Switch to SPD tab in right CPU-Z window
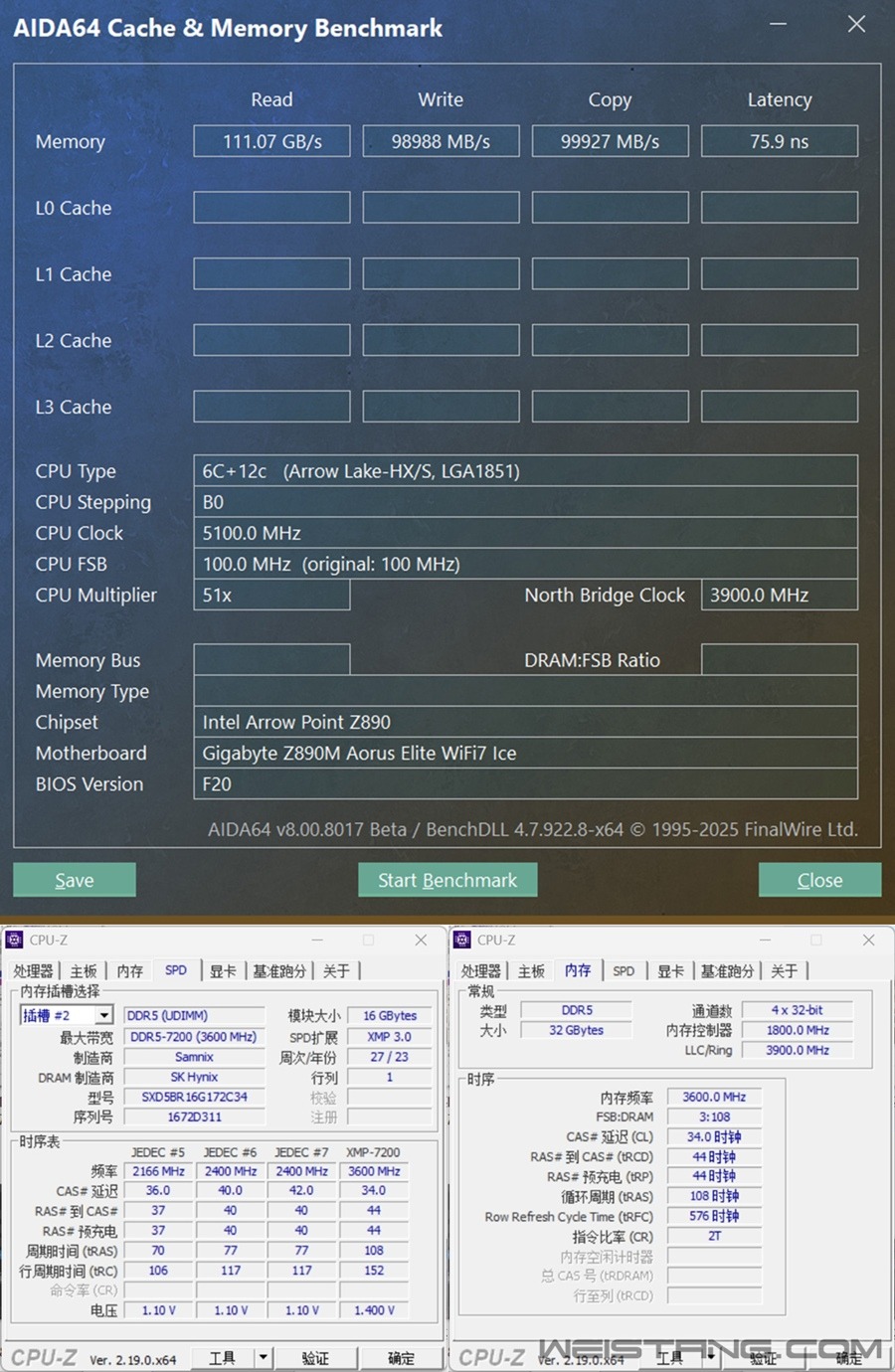The height and width of the screenshot is (1372, 895). (x=624, y=971)
